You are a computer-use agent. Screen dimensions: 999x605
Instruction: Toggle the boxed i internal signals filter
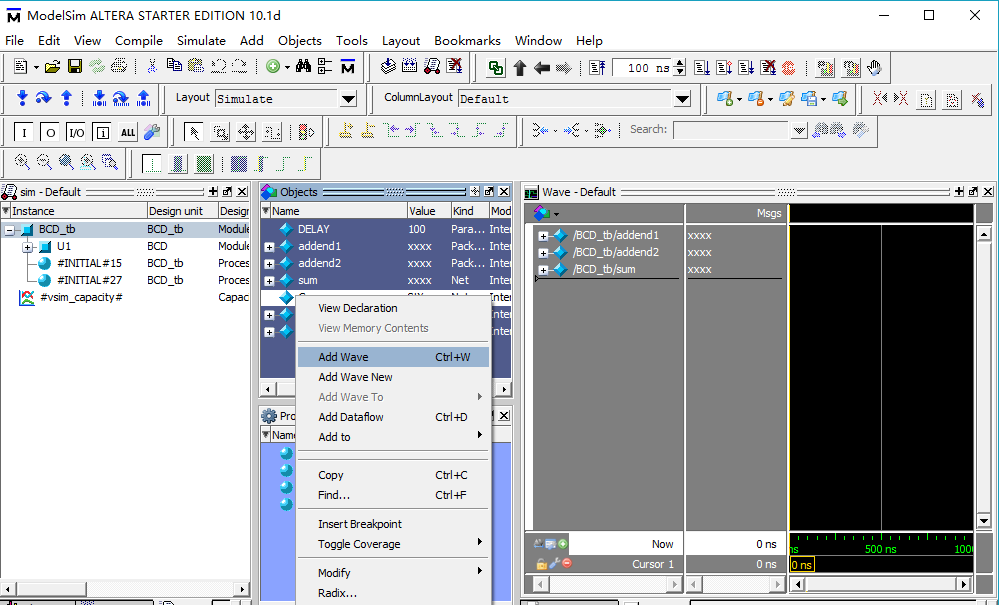pos(102,132)
